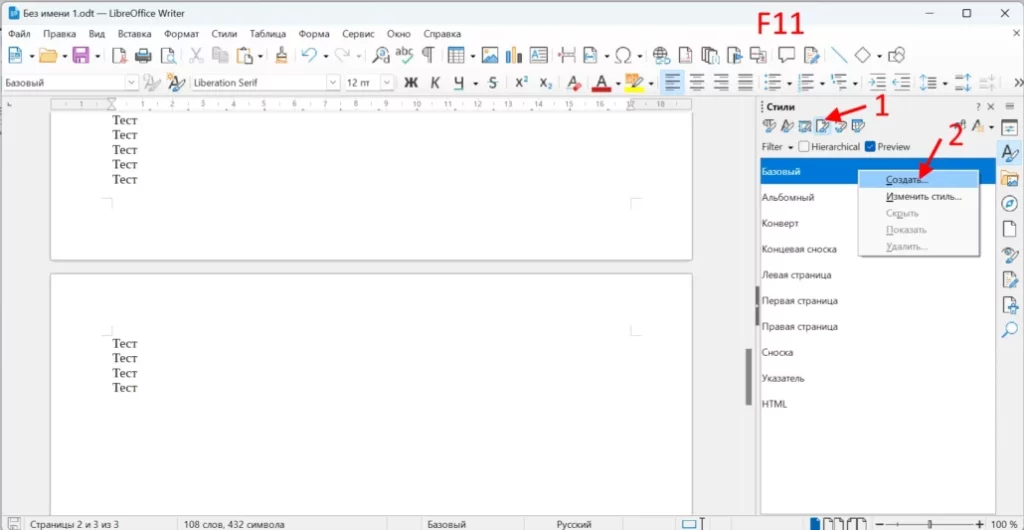Open the Файл menu
The image size is (1024, 530).
(19, 34)
